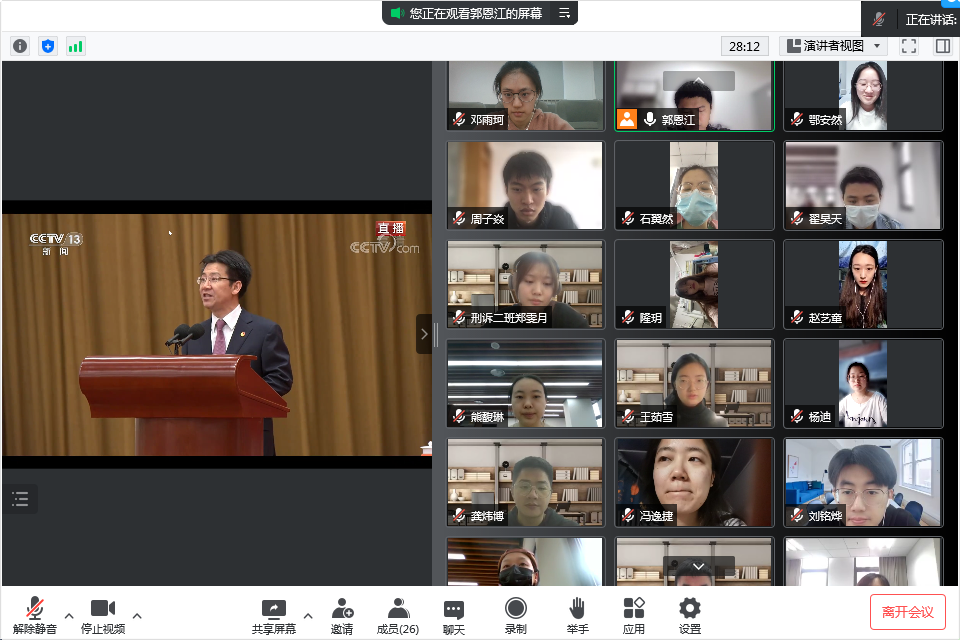Open the 邀请 invite option
960x640 pixels.
pyautogui.click(x=342, y=615)
